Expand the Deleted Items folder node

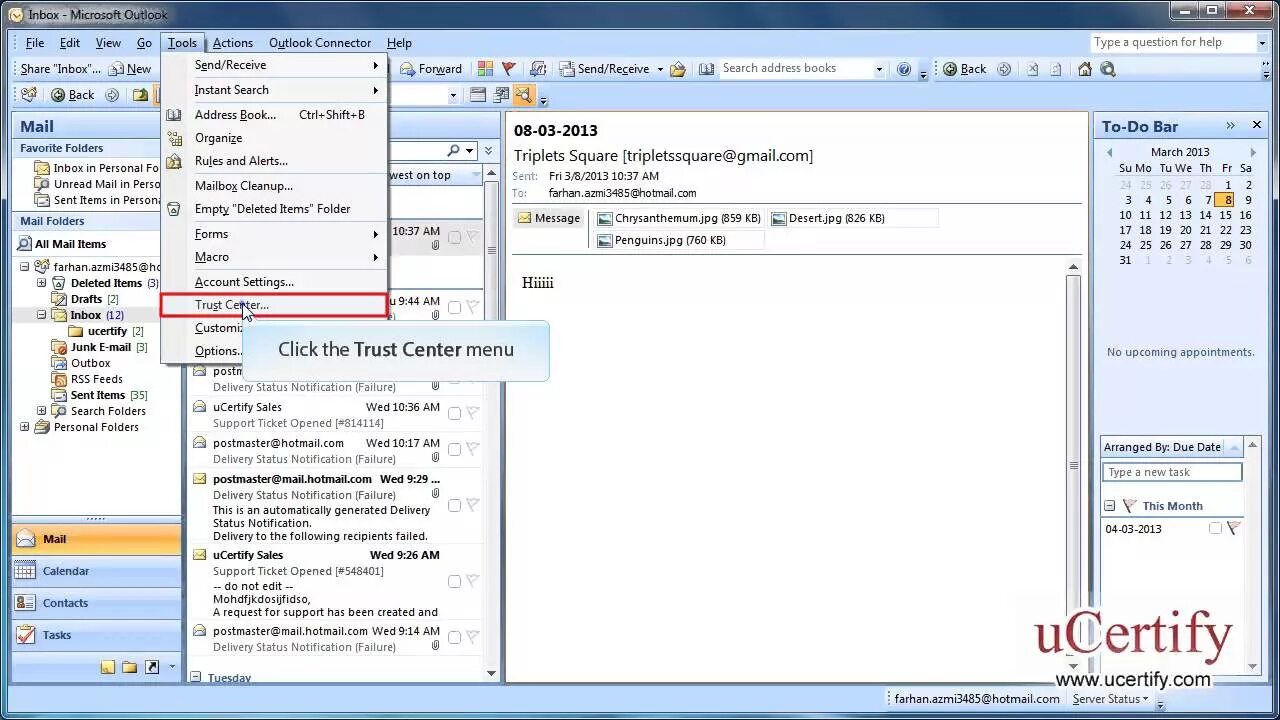tap(42, 283)
